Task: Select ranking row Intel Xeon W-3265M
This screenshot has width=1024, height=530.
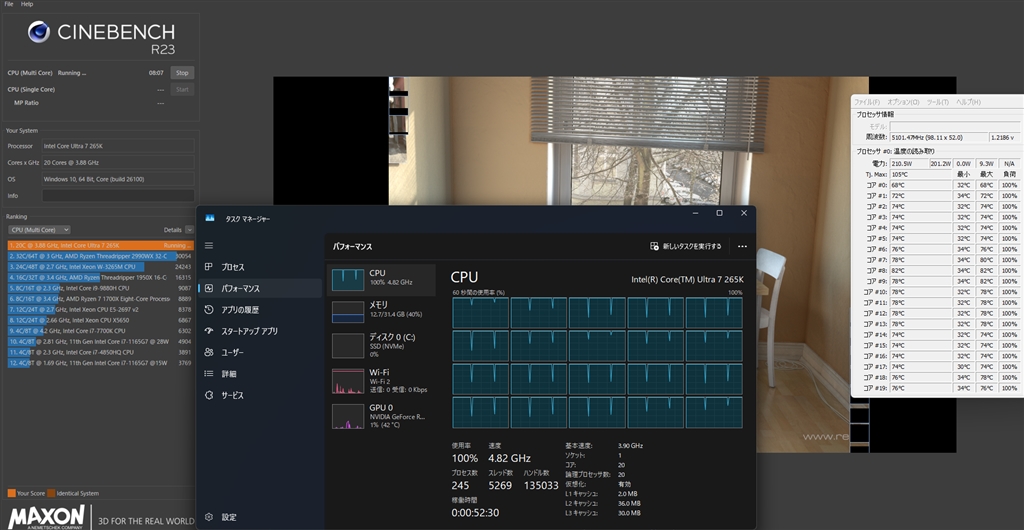Action: [101, 266]
